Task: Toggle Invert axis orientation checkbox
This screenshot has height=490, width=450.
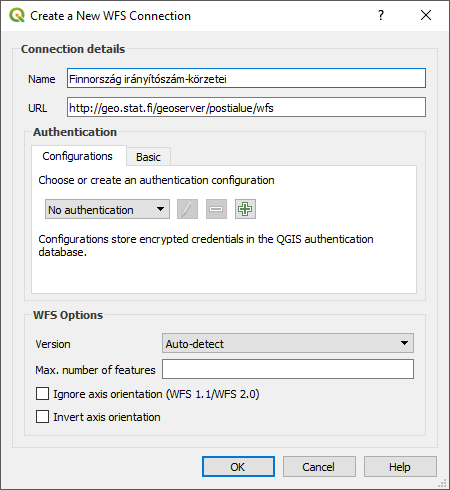Action: [42, 417]
